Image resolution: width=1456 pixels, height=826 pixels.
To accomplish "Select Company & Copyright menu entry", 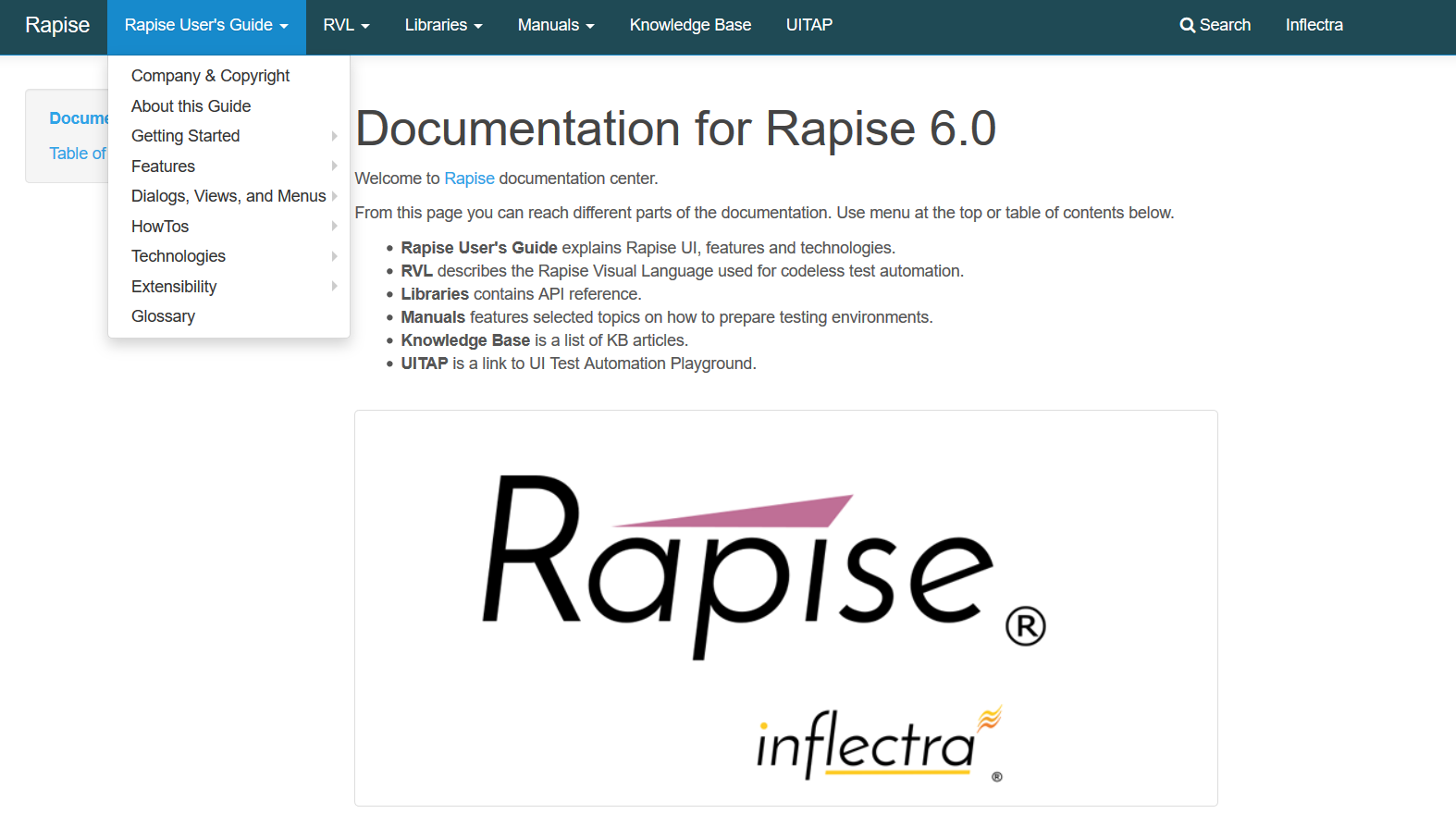I will [210, 76].
